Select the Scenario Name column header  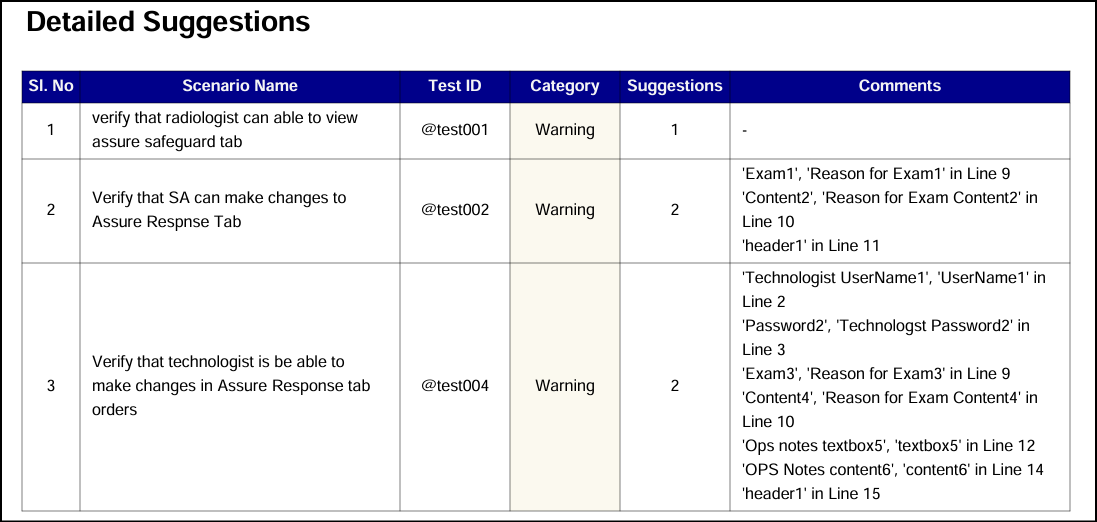click(x=240, y=86)
